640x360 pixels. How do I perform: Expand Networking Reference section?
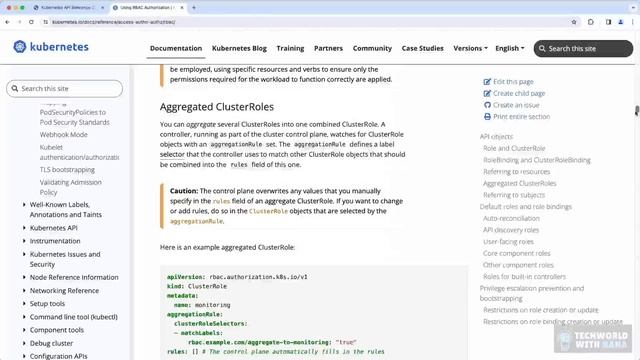(24, 291)
